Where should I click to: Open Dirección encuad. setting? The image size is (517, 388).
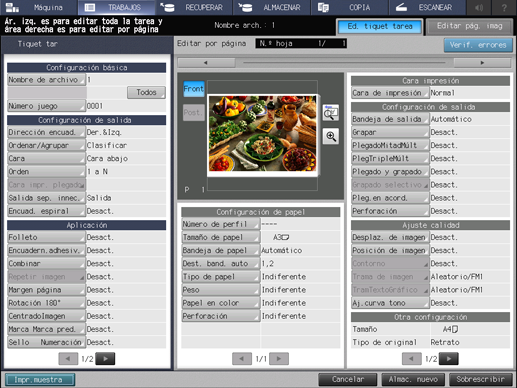click(x=46, y=132)
